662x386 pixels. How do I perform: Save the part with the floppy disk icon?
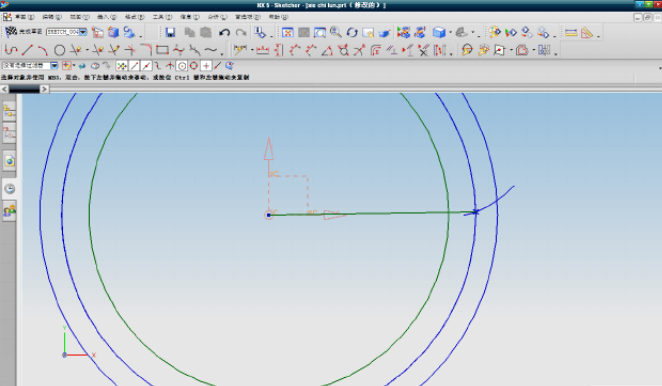coord(170,33)
